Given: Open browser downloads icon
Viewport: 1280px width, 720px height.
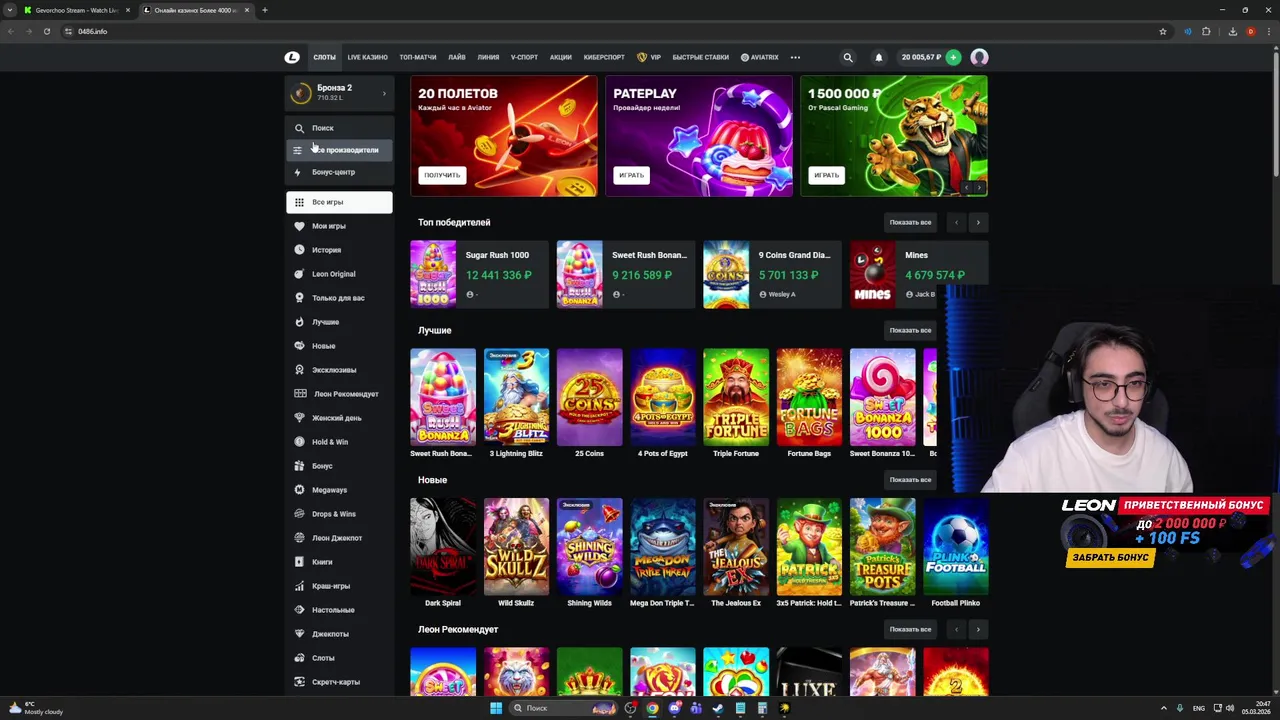Looking at the screenshot, I should click(1232, 31).
